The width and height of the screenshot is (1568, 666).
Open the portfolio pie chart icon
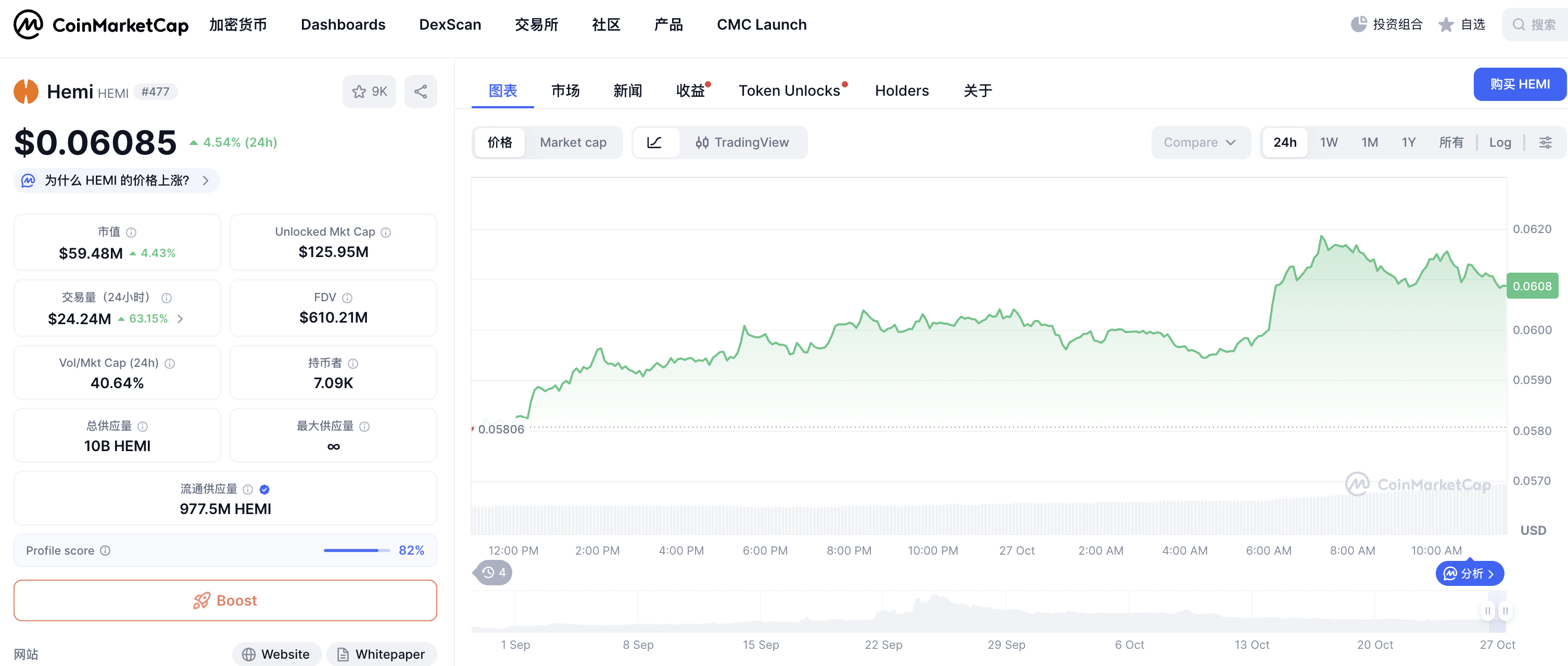[x=1358, y=24]
